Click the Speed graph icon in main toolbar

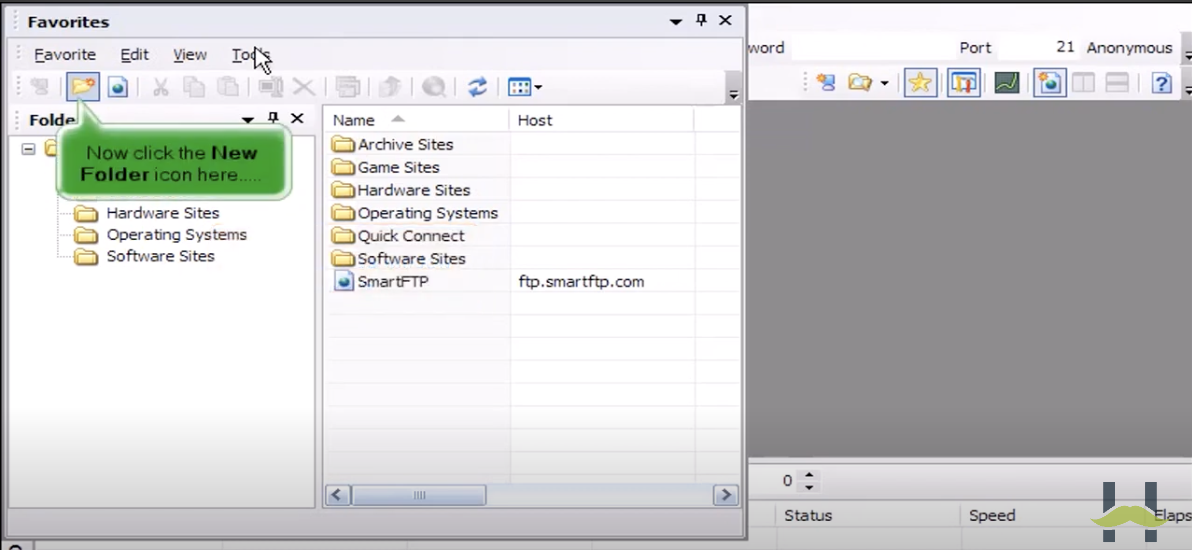click(1007, 82)
